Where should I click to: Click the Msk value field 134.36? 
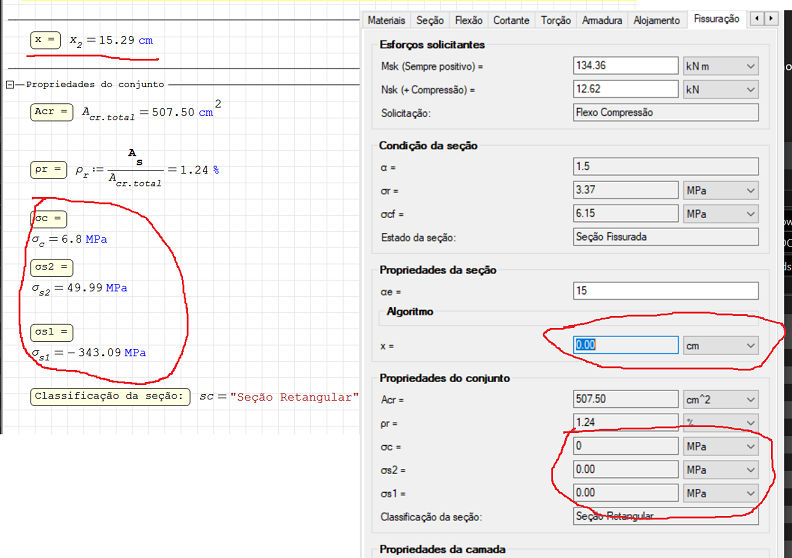[x=625, y=66]
